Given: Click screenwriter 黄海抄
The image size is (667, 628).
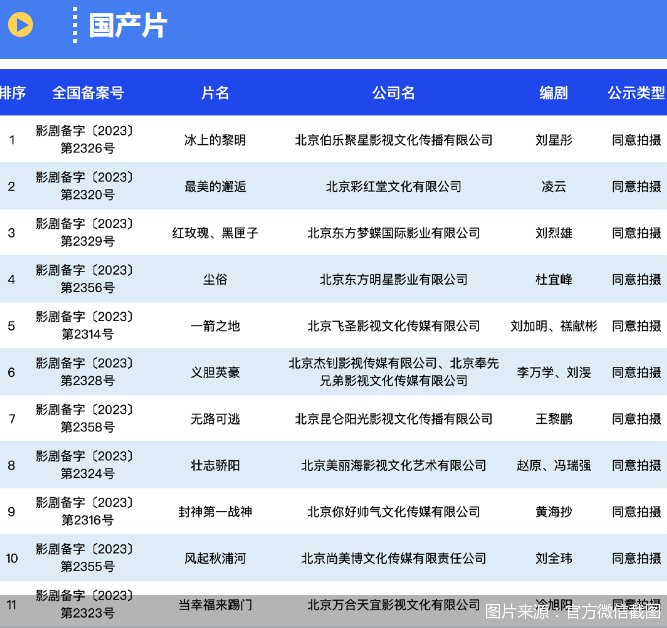Looking at the screenshot, I should coord(553,512).
